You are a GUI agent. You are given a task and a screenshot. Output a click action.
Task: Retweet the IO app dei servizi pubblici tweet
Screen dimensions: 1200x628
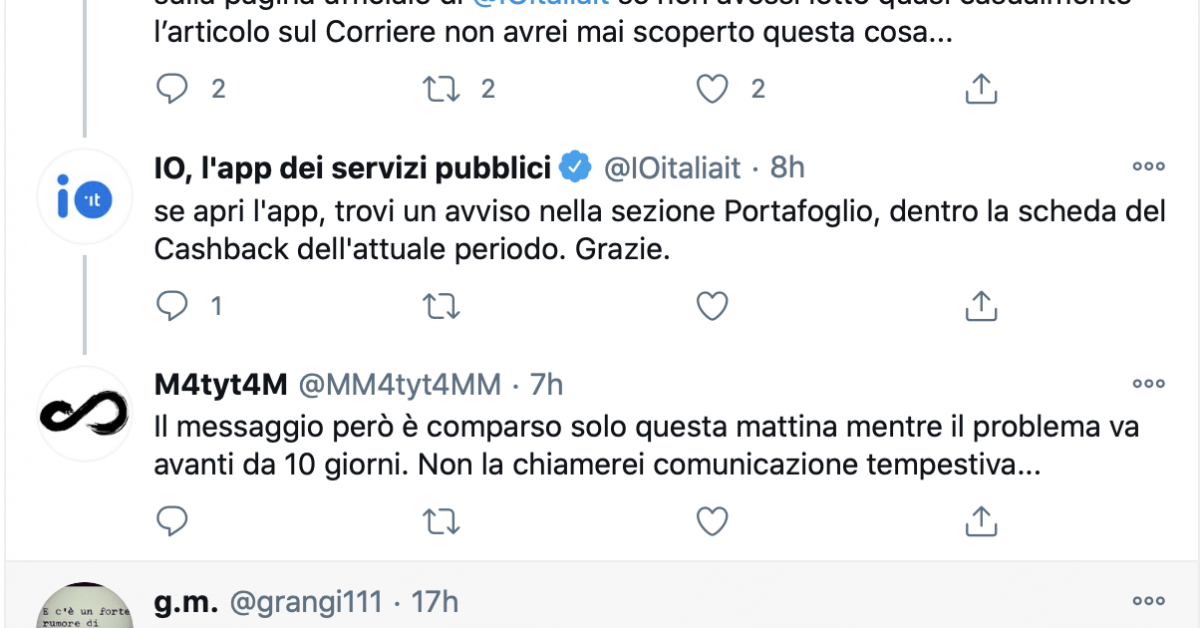(441, 305)
